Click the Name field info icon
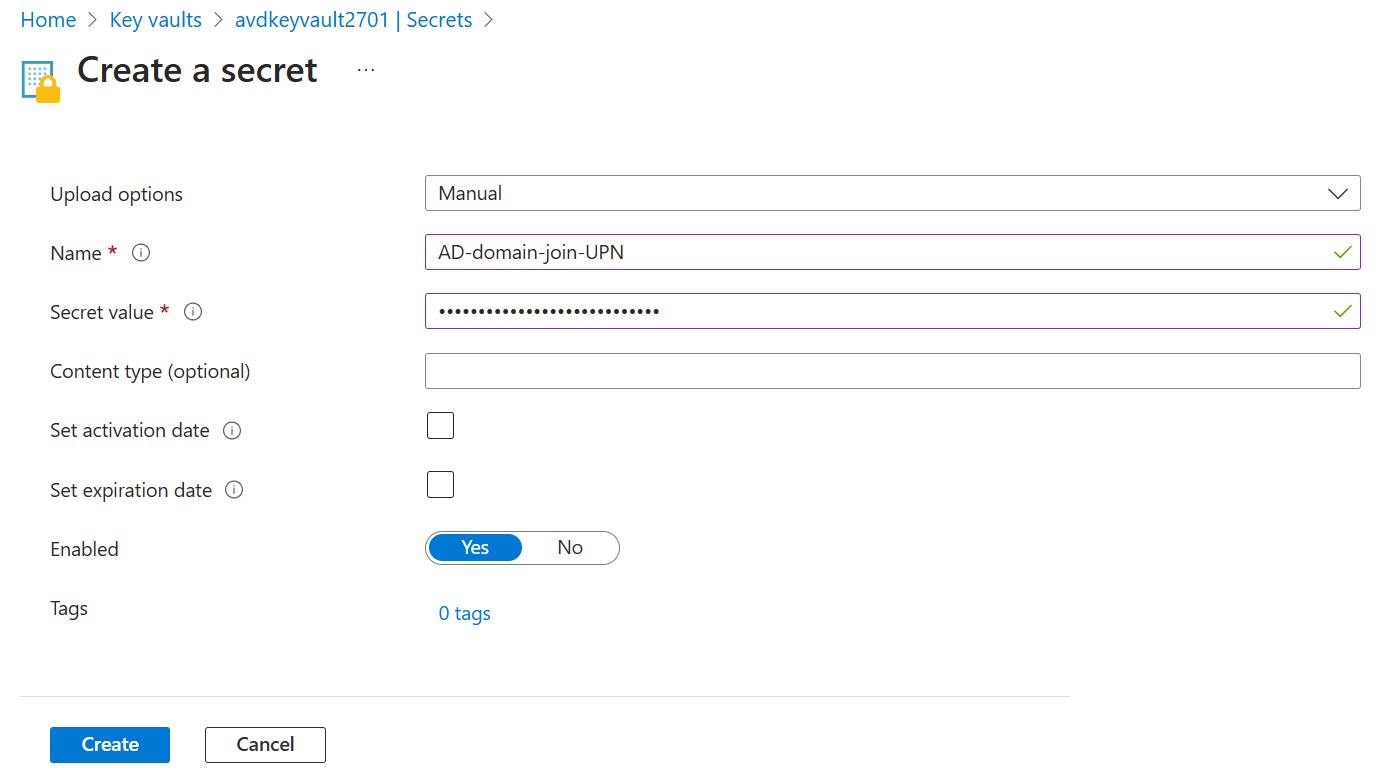 coord(141,253)
